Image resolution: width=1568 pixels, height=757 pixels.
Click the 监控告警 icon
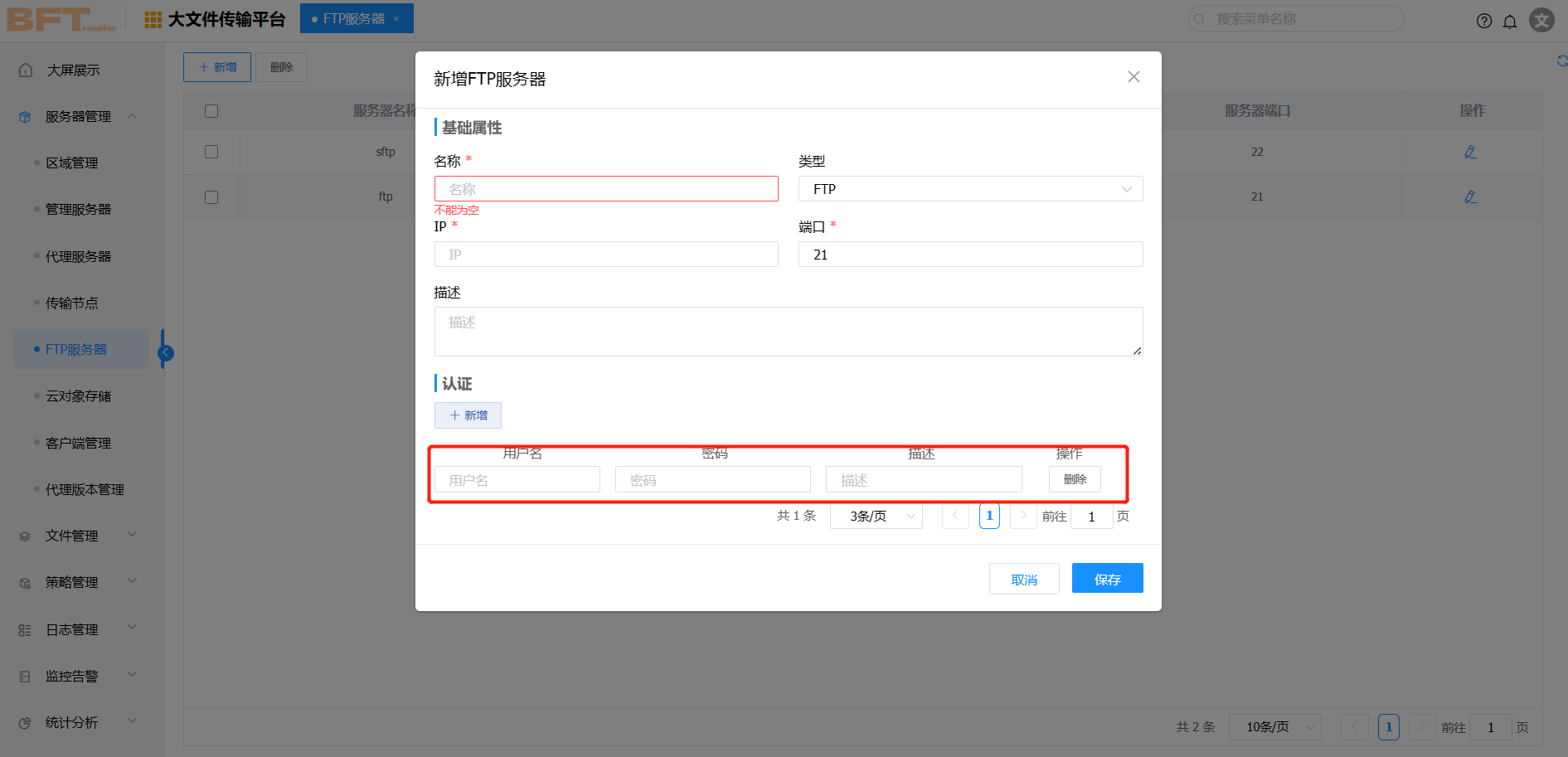click(x=25, y=677)
